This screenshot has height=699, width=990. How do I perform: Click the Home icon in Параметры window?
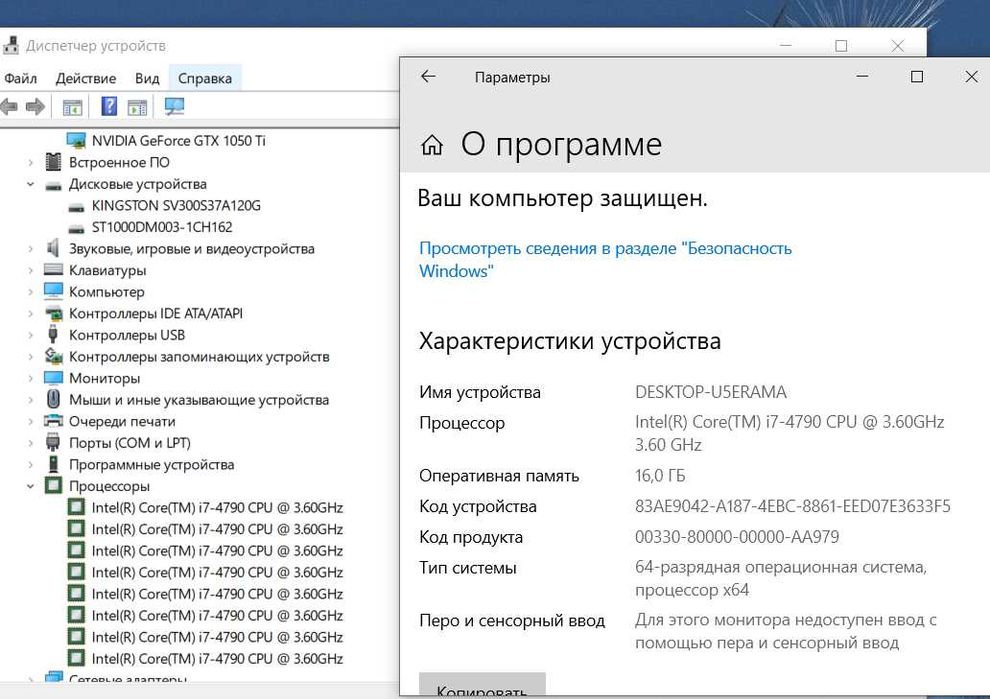click(x=432, y=145)
